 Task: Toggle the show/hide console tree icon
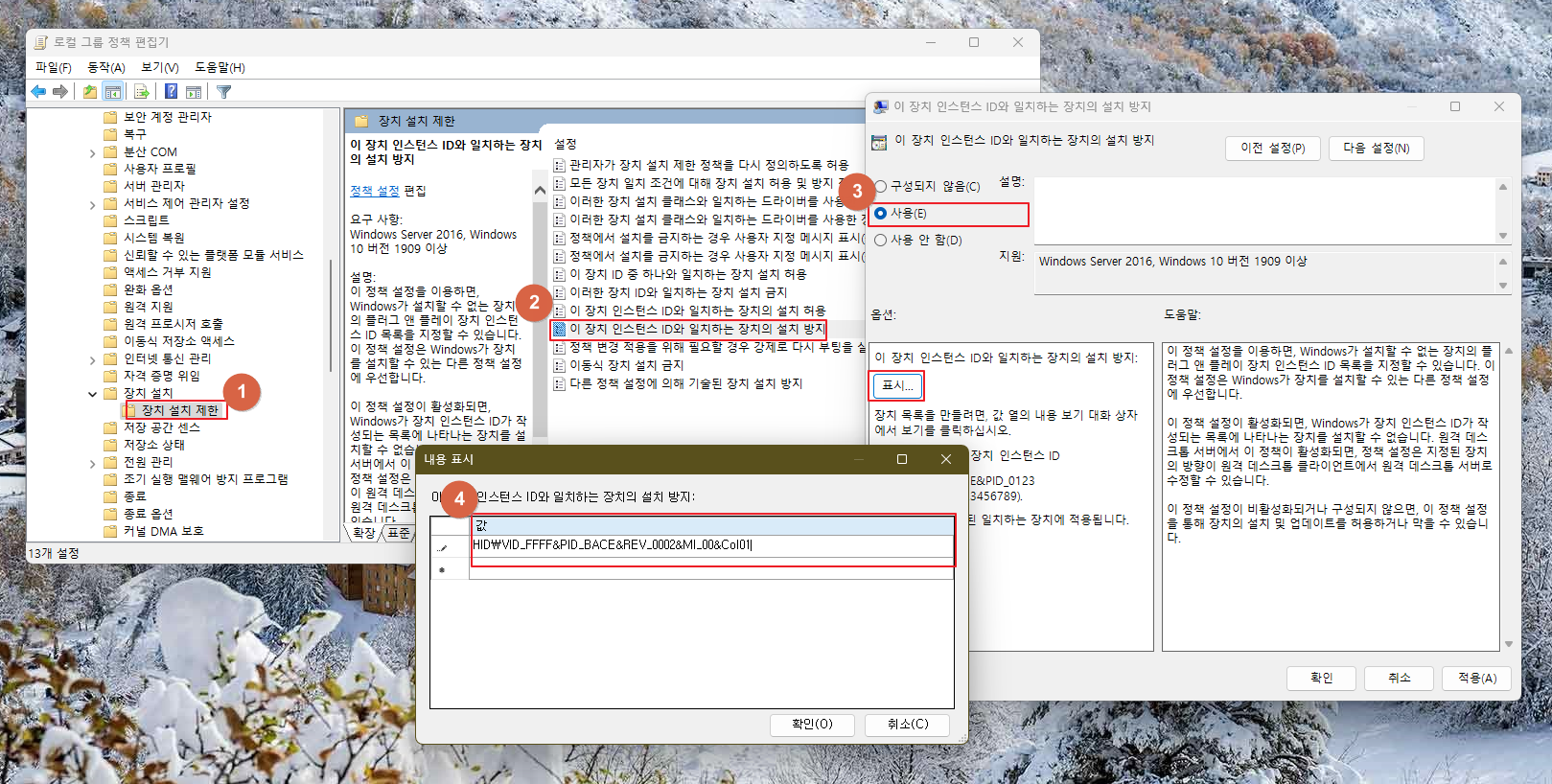coord(113,92)
